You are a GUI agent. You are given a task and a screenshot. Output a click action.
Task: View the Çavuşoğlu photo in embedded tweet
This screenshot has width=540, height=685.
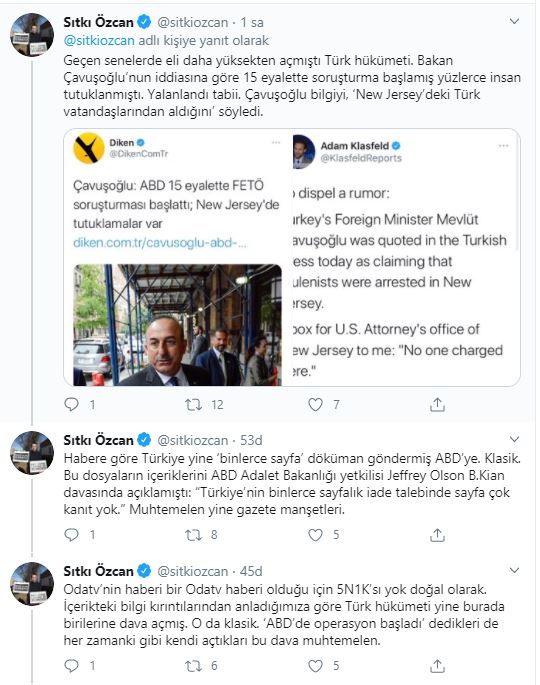point(177,325)
